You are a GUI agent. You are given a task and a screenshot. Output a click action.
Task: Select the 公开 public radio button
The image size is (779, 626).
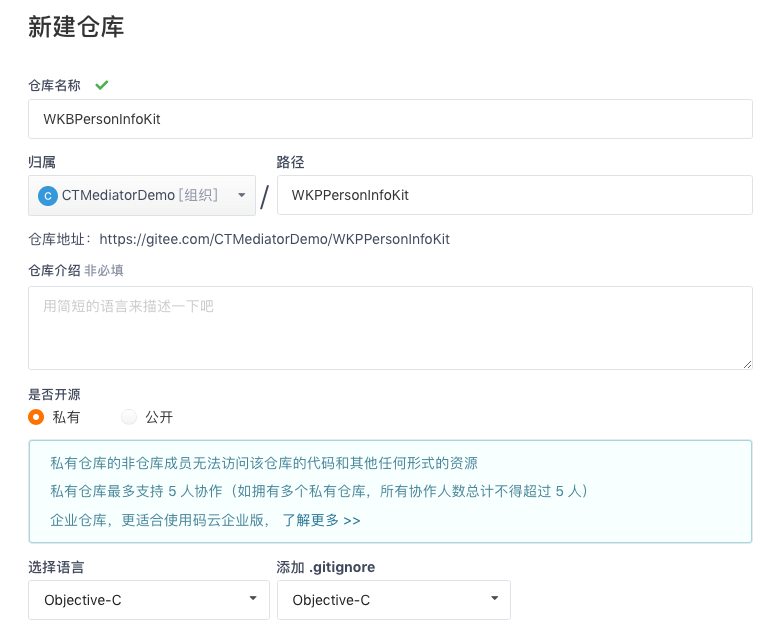pos(129,417)
